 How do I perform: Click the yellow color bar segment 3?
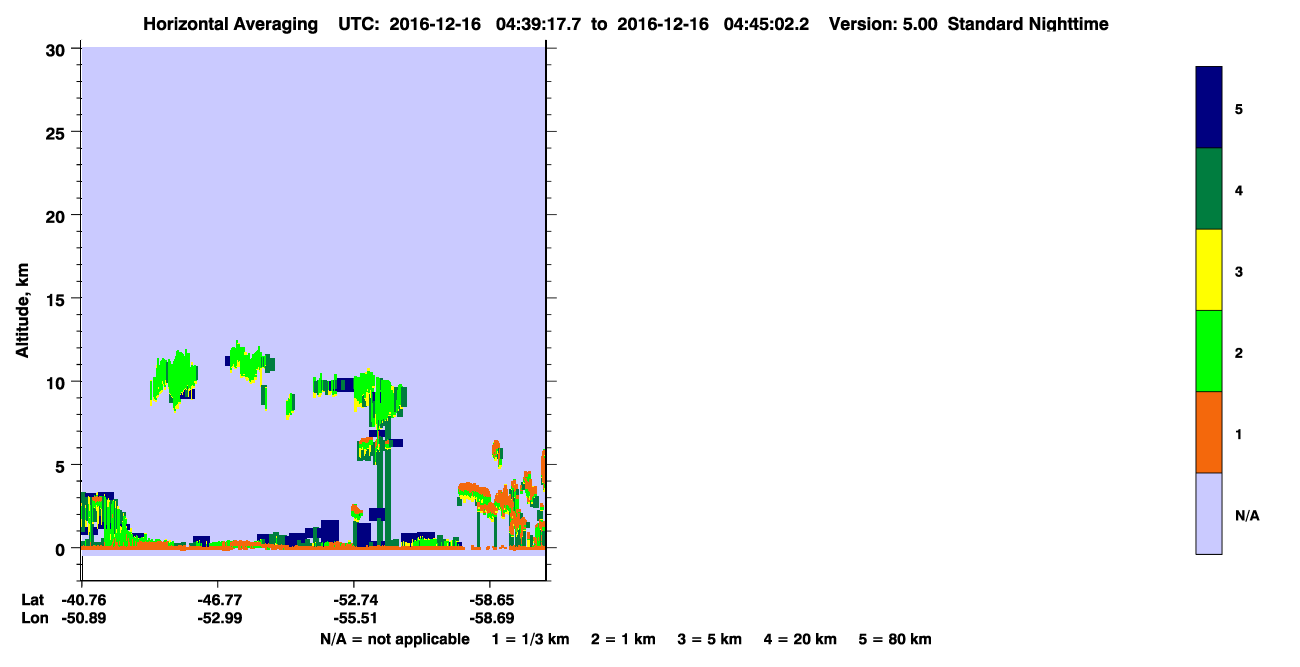click(x=1209, y=270)
